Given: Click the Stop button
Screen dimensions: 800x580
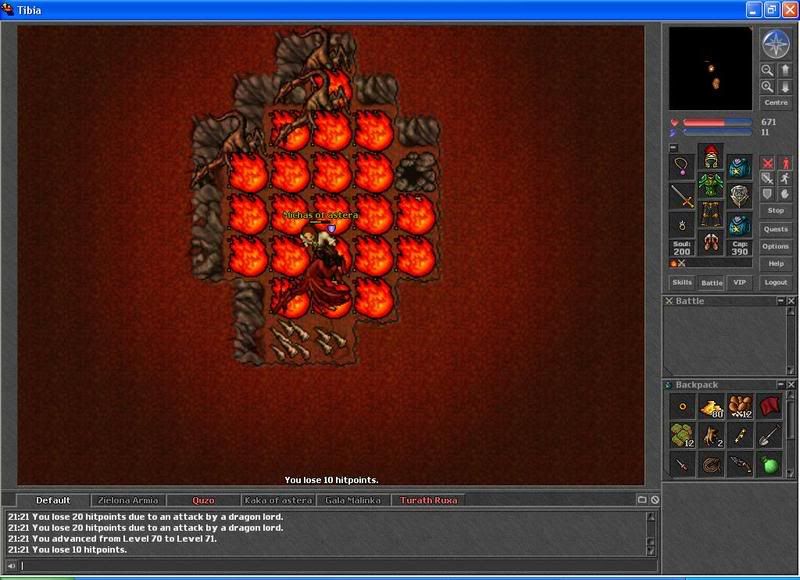Looking at the screenshot, I should [776, 210].
